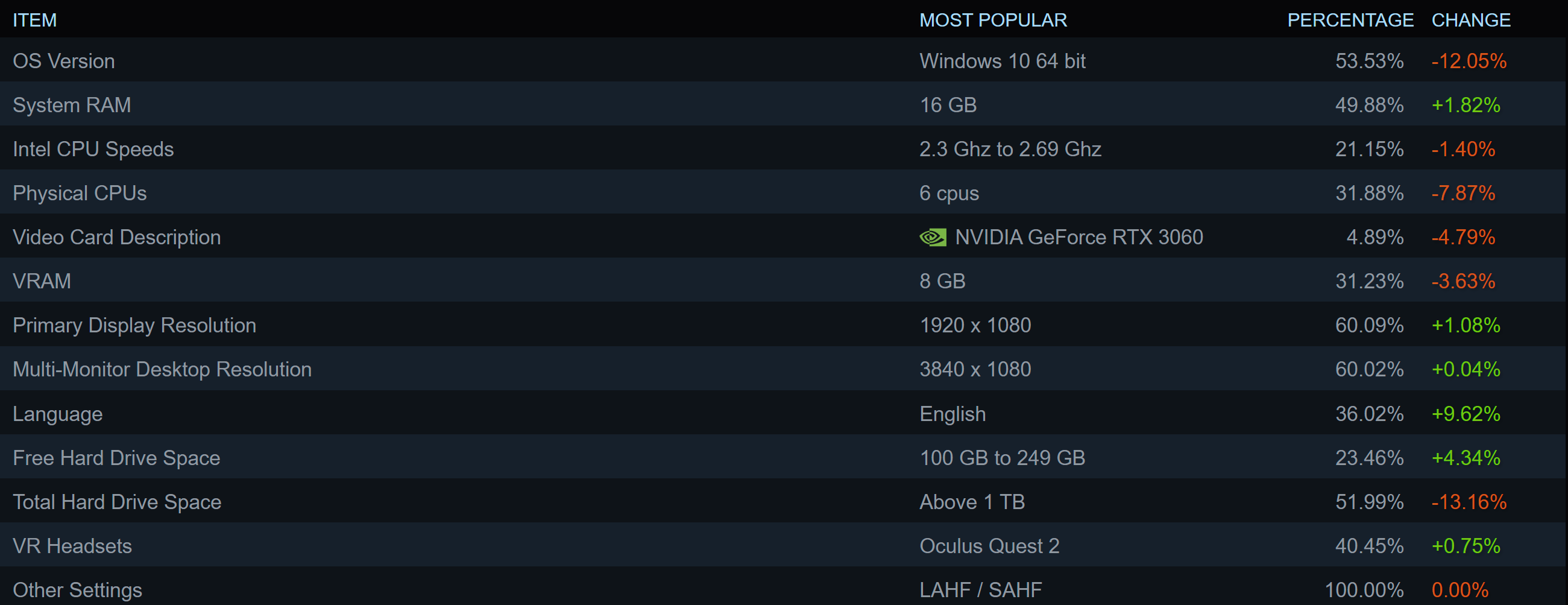This screenshot has height=605, width=1568.
Task: Click the ITEM column header
Action: point(35,20)
